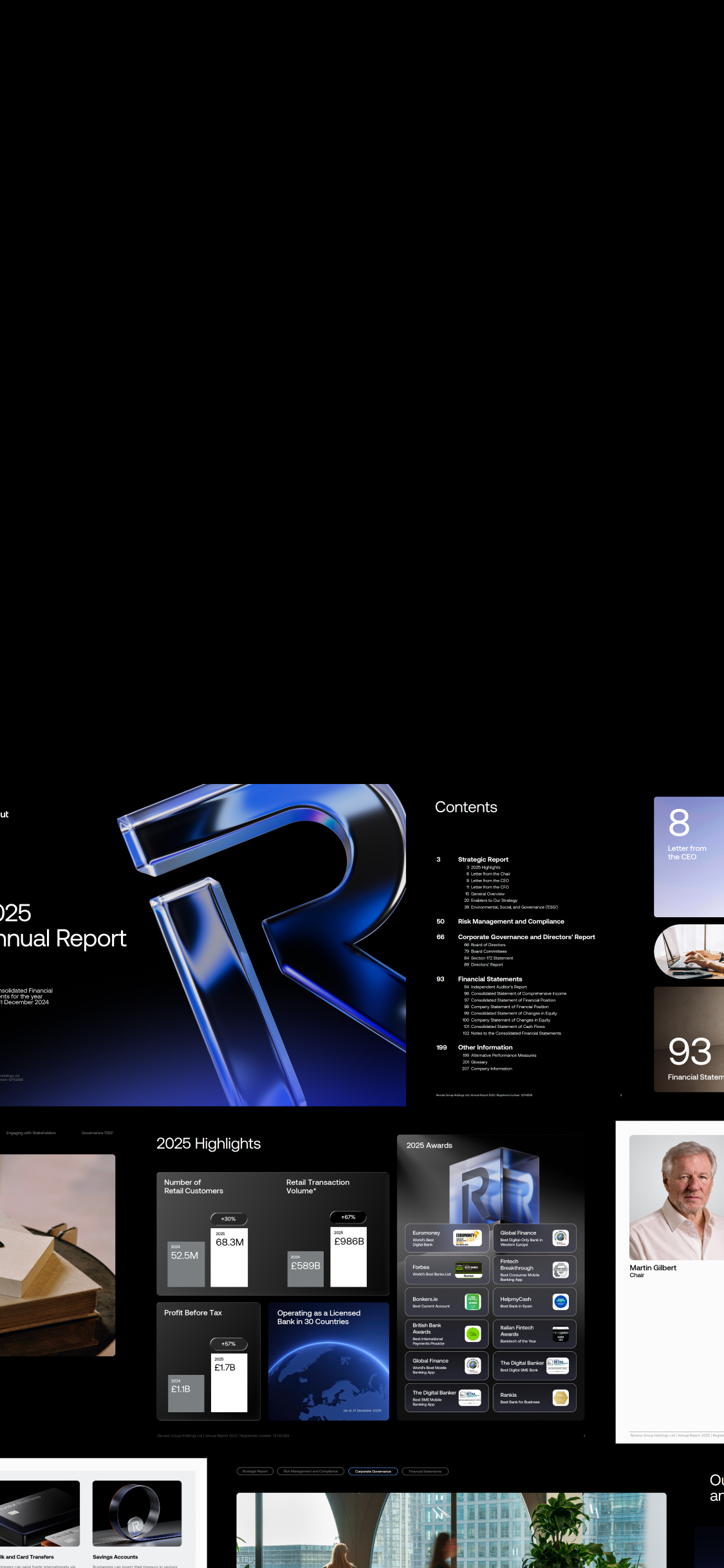This screenshot has width=724, height=1568.
Task: Click the Euromoney award logo badge
Action: coord(467,1238)
